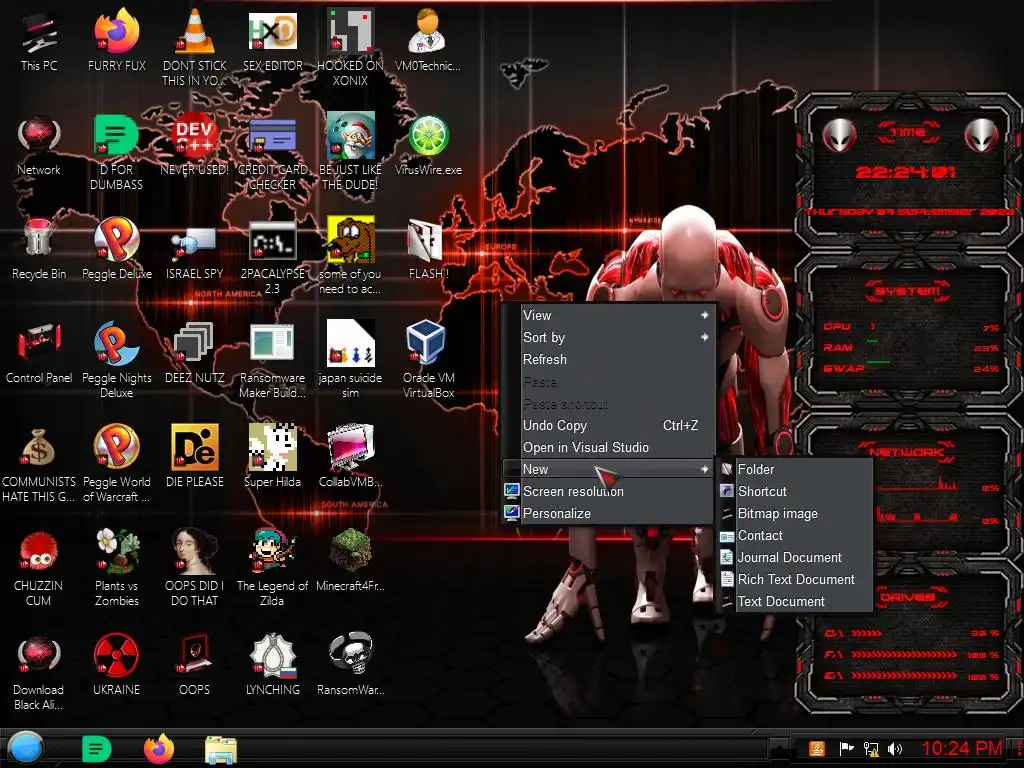The image size is (1024, 768).
Task: Choose Undo Copy in context menu
Action: [608, 426]
